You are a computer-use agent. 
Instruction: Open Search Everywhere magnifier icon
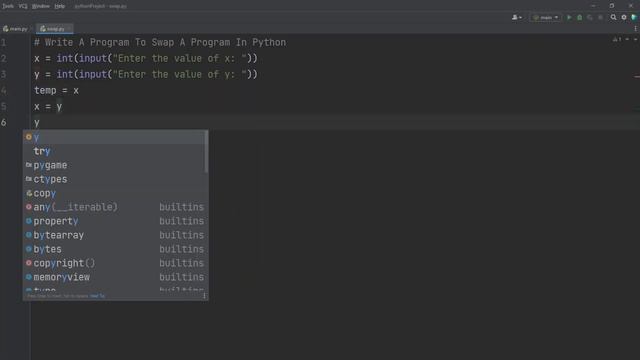point(613,18)
